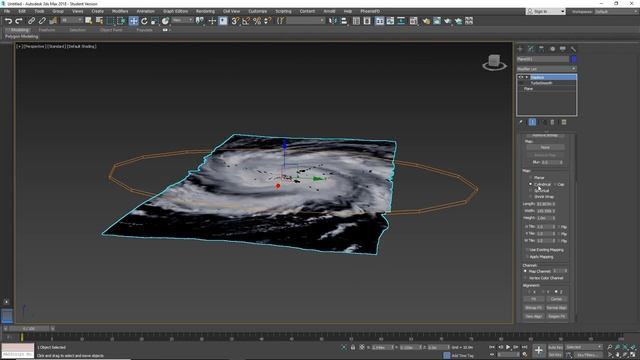Enable Use Existing Mapping checkbox
This screenshot has width=640, height=360.
pyautogui.click(x=527, y=250)
